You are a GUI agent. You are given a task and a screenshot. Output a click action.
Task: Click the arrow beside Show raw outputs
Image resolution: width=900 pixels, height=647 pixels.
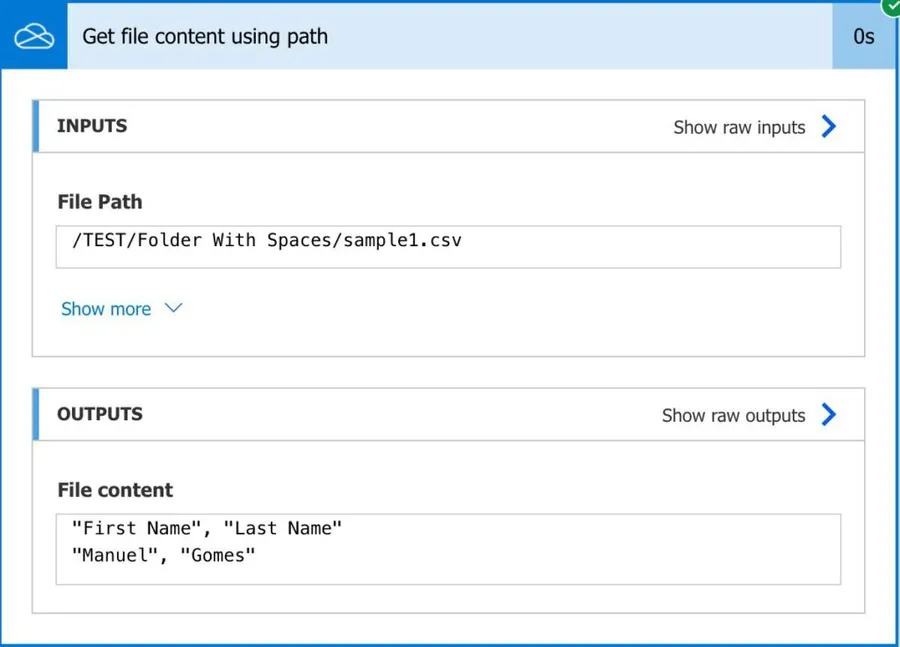pos(828,414)
